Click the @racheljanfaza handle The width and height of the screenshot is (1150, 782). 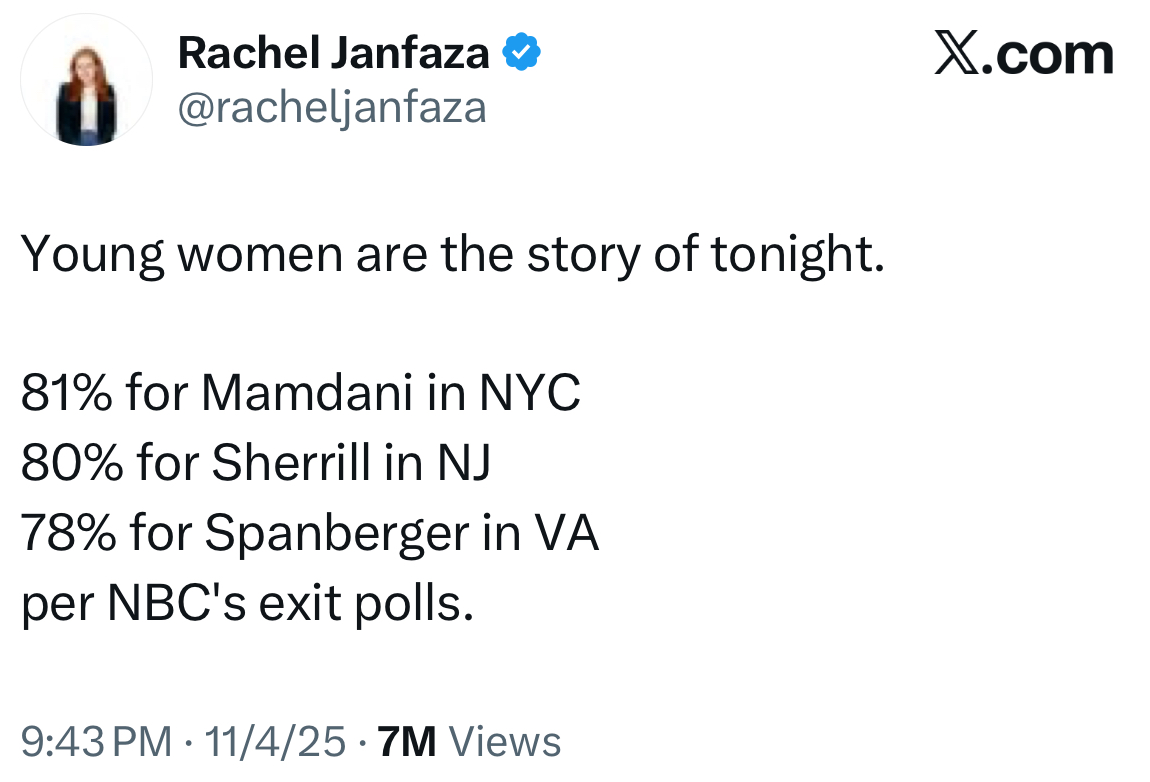coord(332,109)
